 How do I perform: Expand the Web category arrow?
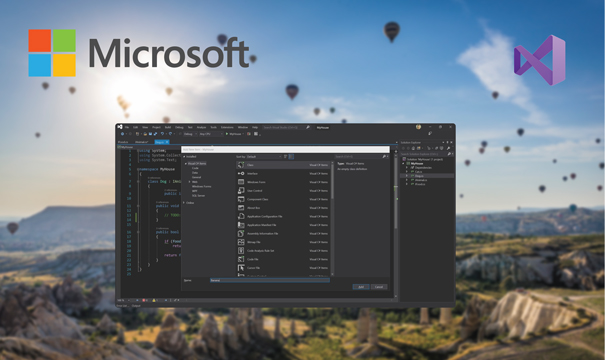click(x=189, y=182)
